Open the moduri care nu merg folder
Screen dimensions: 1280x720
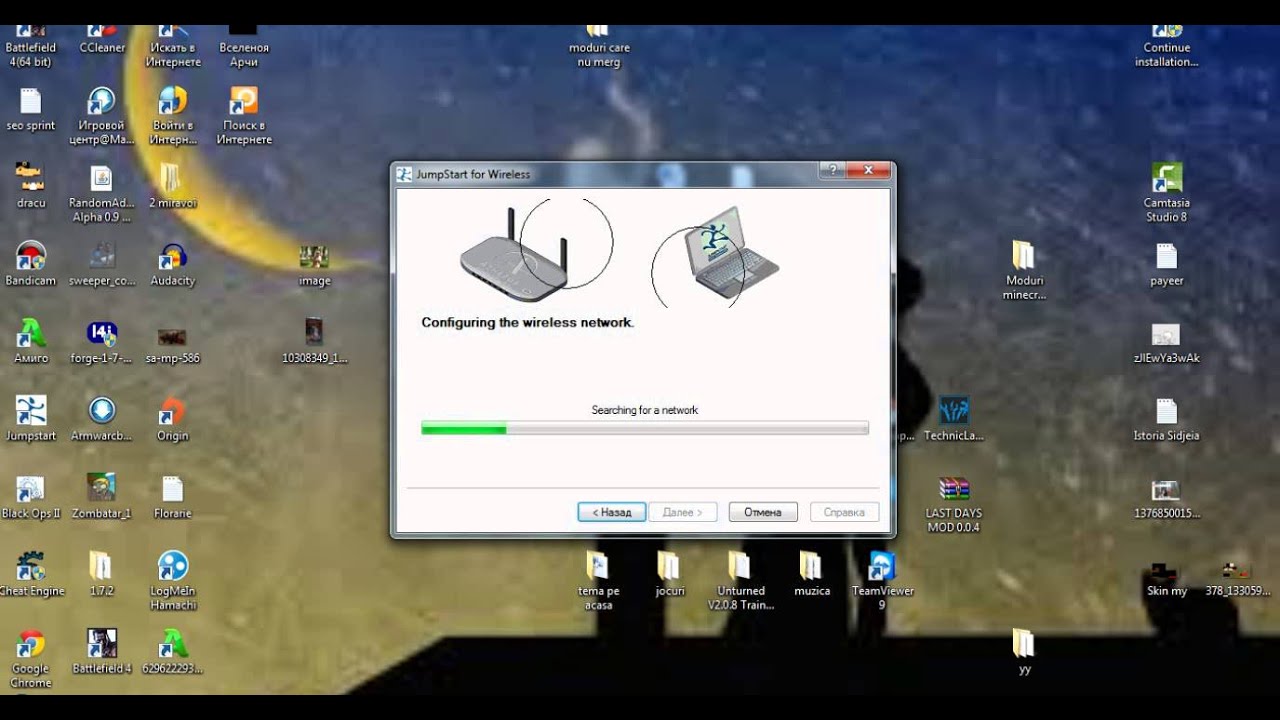click(x=598, y=45)
